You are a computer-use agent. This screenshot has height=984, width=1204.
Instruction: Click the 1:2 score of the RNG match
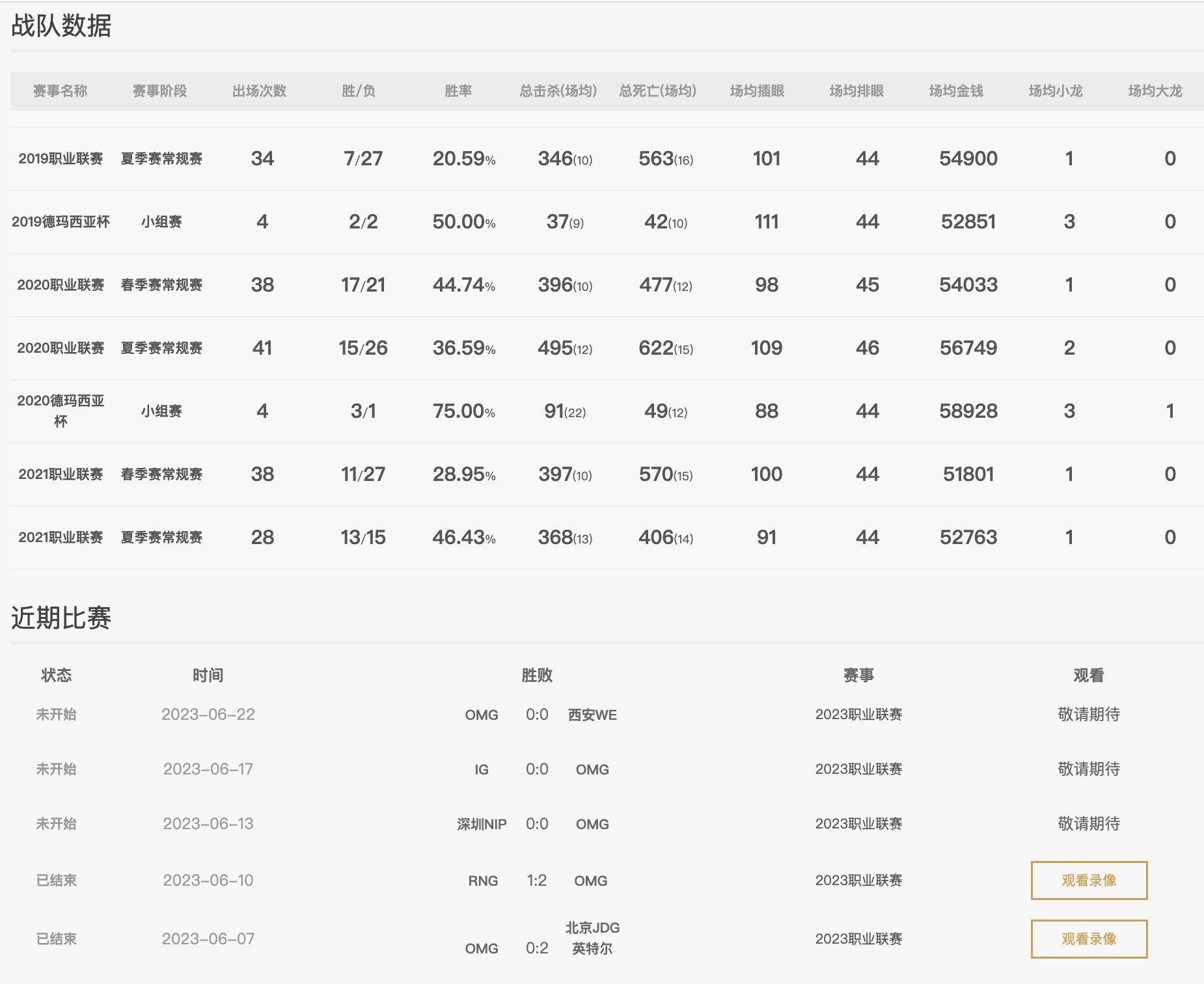(537, 880)
